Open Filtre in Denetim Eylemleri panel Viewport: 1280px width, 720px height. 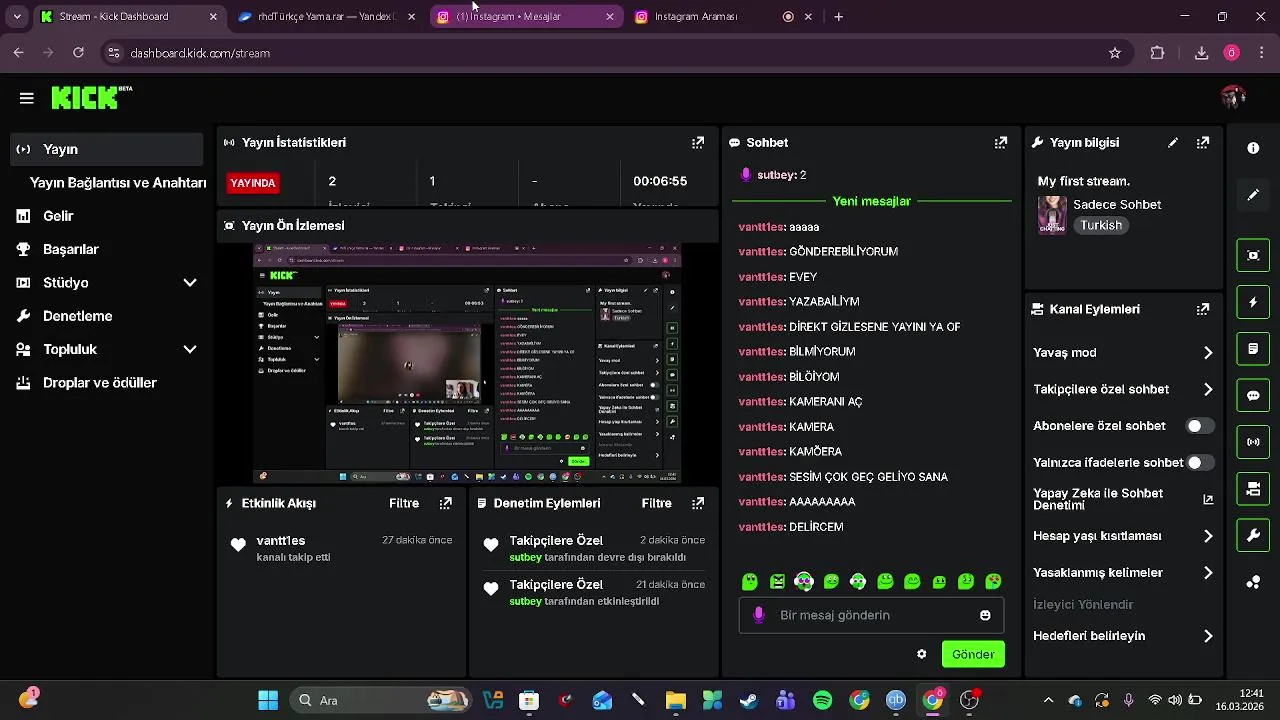tap(656, 504)
